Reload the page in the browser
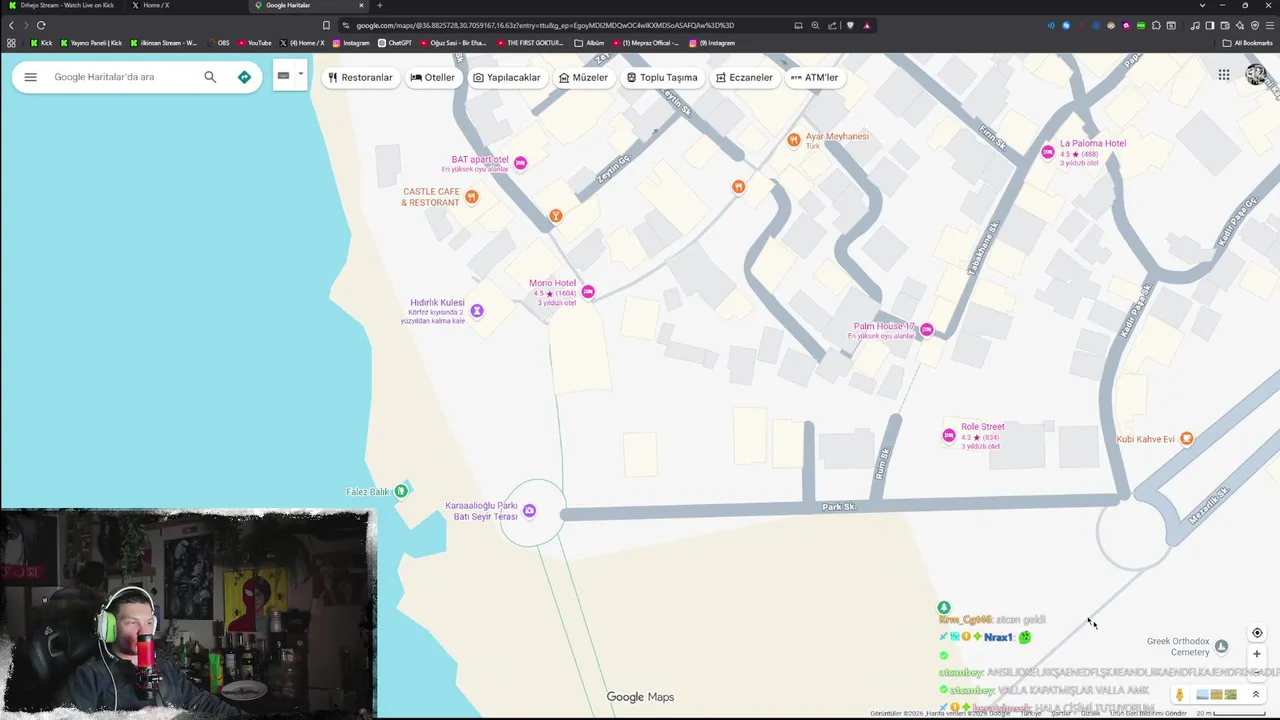The width and height of the screenshot is (1280, 720). [41, 25]
